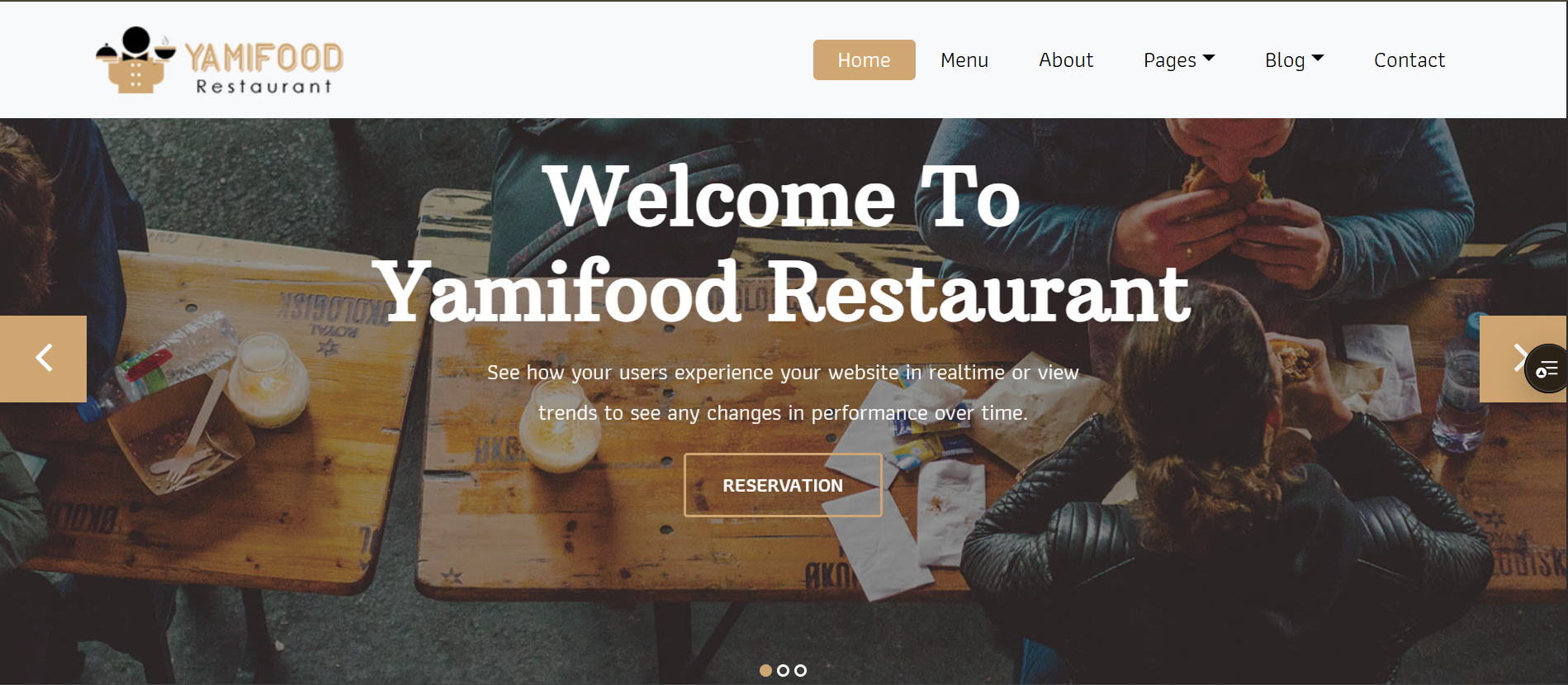Click the chef waiter logo icon
This screenshot has width=1568, height=685.
click(136, 59)
